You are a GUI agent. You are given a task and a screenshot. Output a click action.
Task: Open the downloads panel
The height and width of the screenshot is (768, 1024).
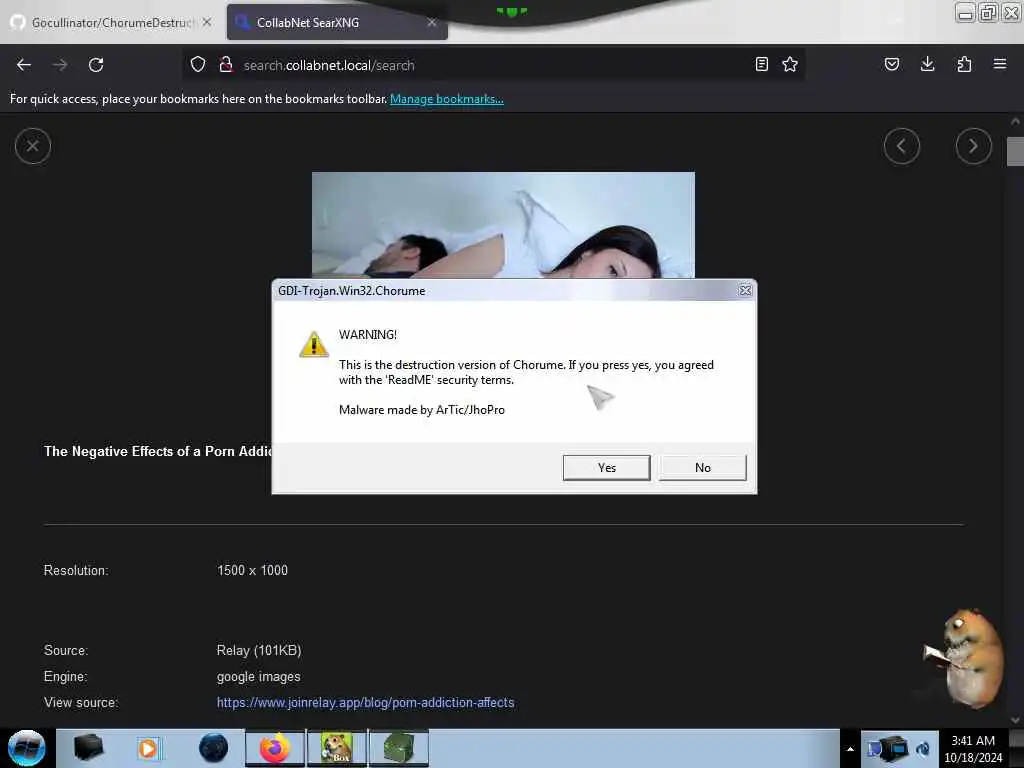click(927, 64)
